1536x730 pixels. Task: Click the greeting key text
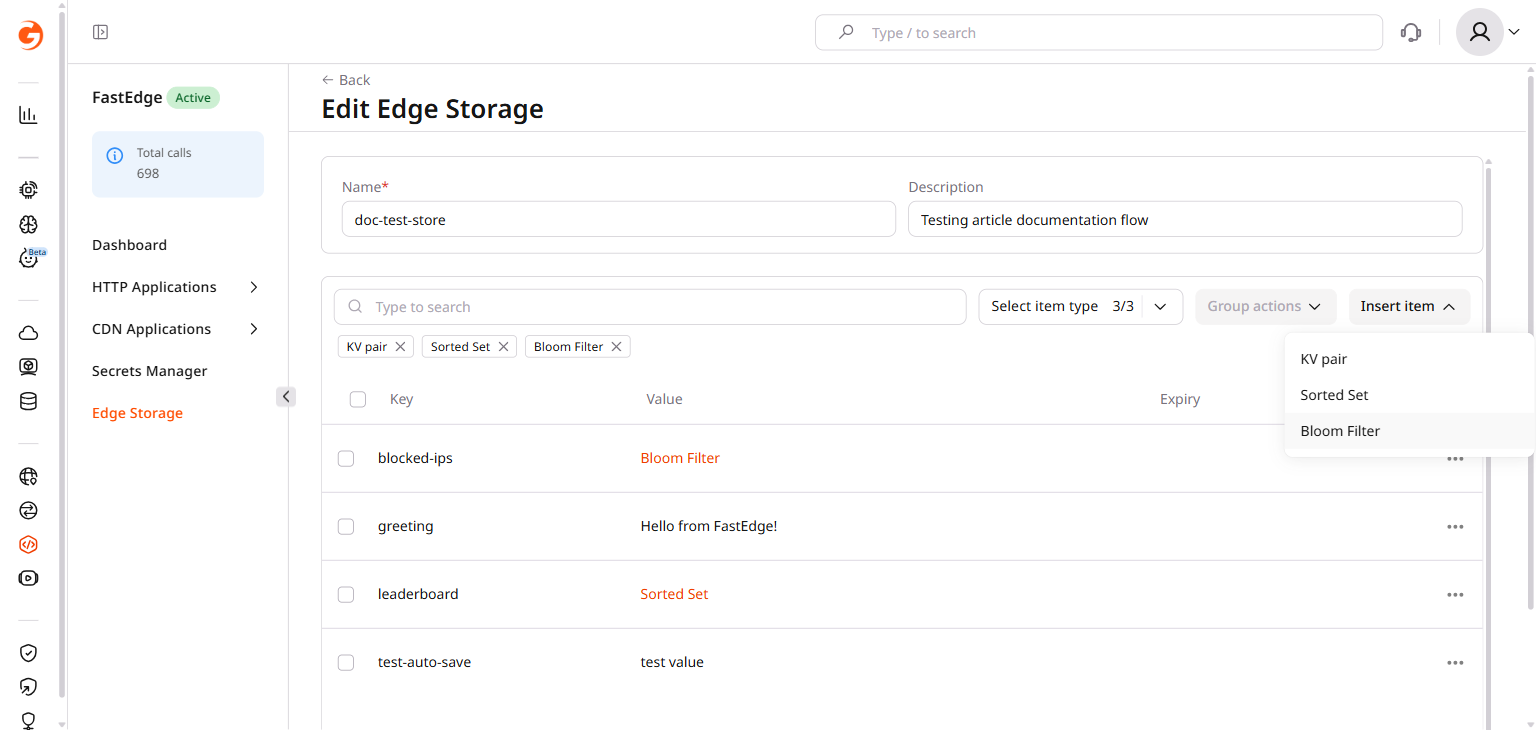point(406,526)
